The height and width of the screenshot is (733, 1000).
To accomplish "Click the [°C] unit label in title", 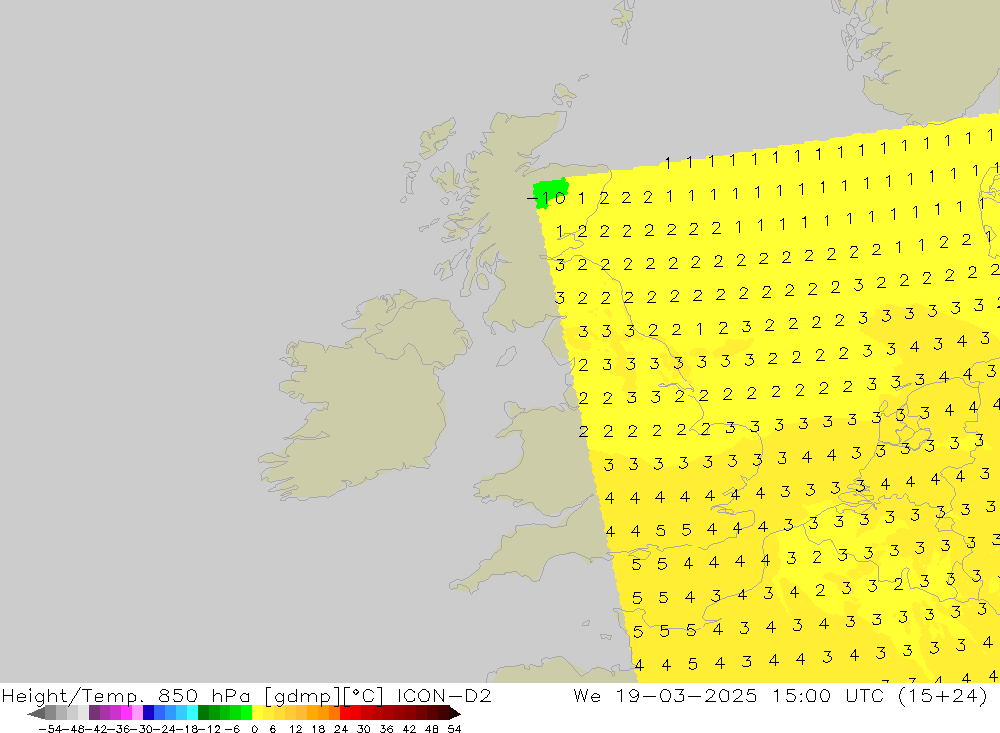I will [364, 695].
